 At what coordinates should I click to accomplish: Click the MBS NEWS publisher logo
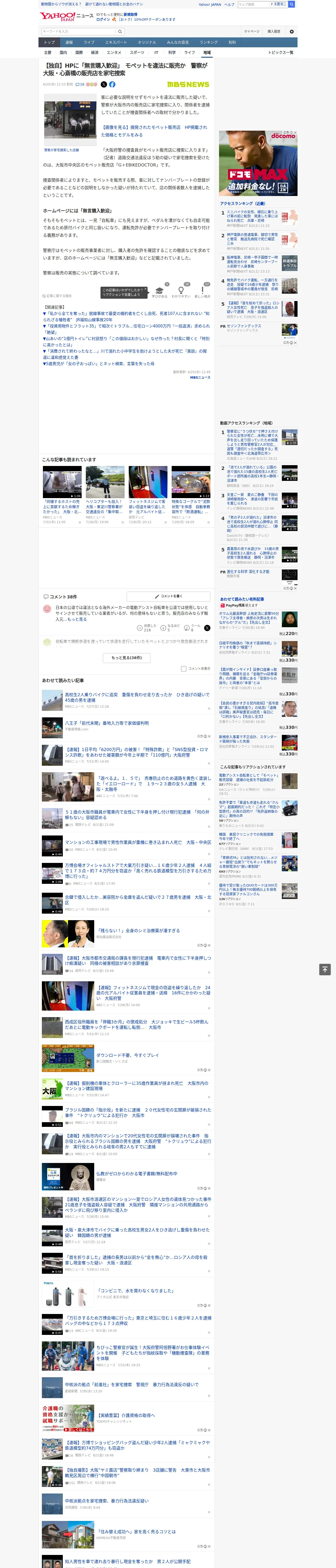click(188, 85)
